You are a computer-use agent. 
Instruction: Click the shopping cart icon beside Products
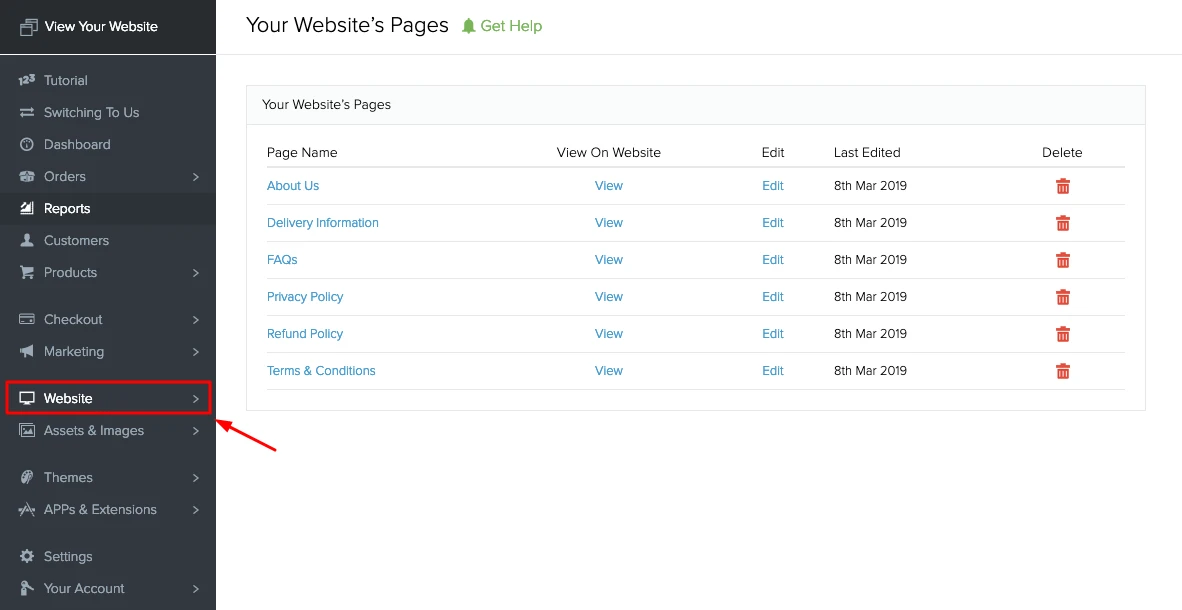point(27,272)
